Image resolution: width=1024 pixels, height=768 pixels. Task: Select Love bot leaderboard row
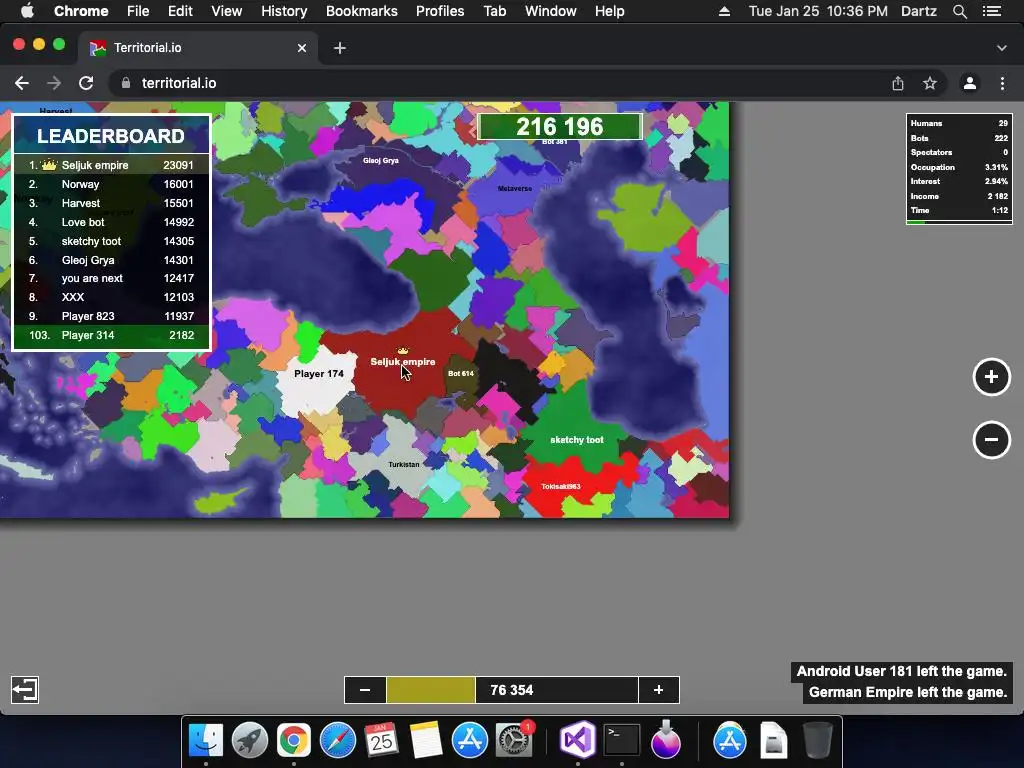pos(112,222)
